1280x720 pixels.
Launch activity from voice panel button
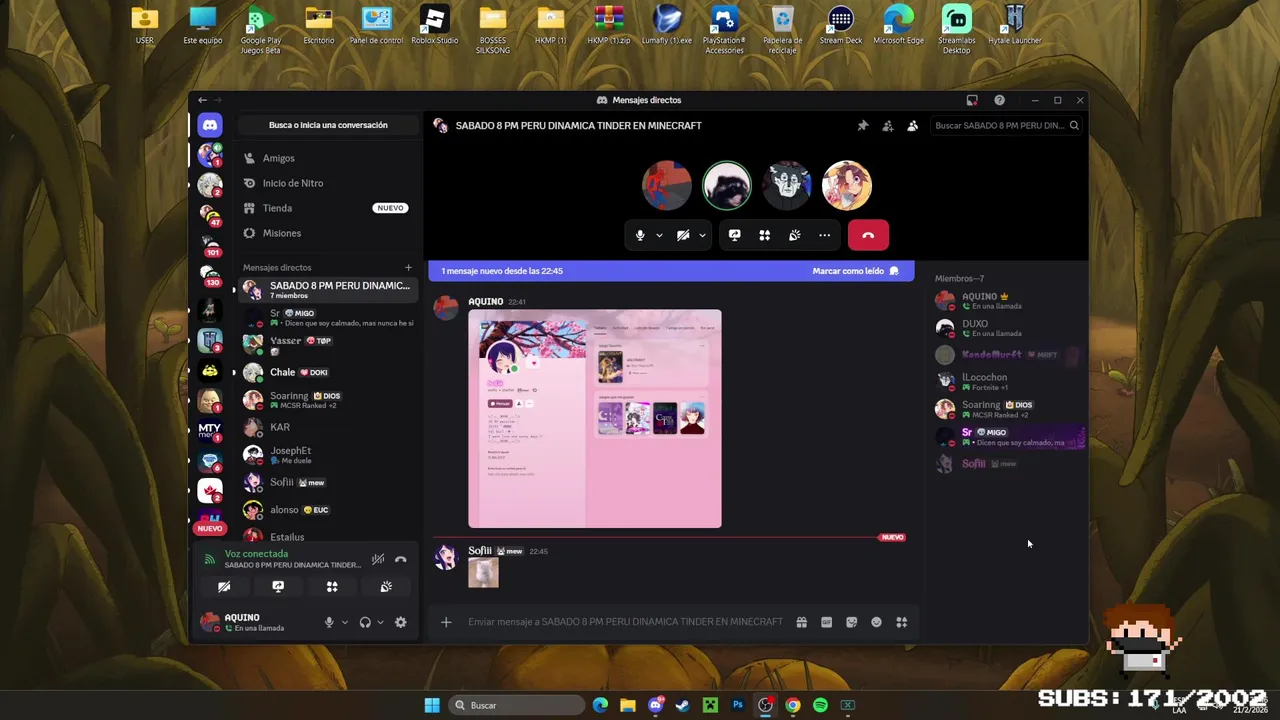coord(332,587)
